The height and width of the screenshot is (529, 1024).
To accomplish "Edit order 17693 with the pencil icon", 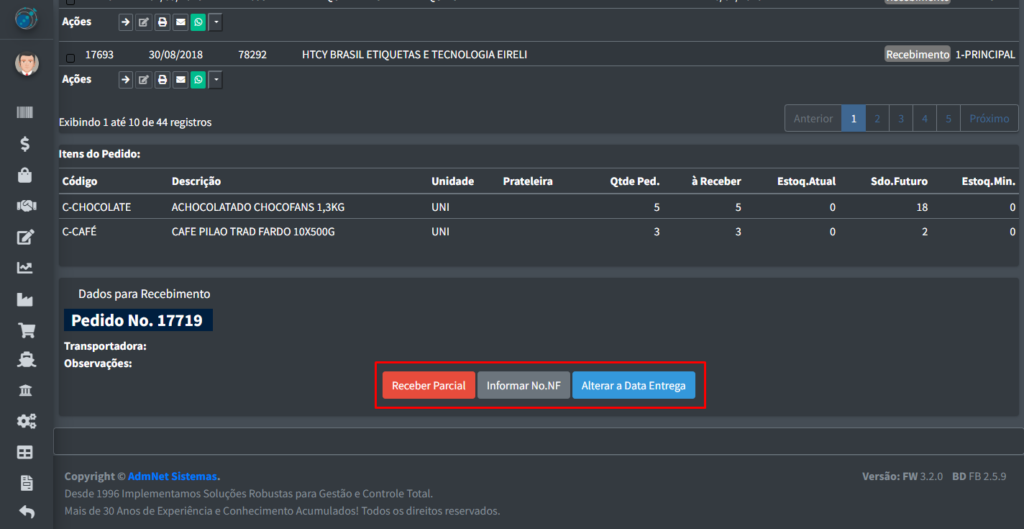I will [144, 80].
